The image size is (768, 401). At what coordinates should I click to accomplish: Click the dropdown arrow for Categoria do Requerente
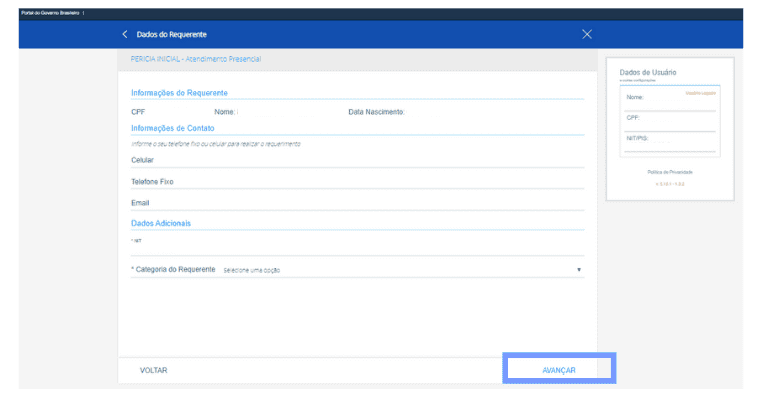coord(579,270)
